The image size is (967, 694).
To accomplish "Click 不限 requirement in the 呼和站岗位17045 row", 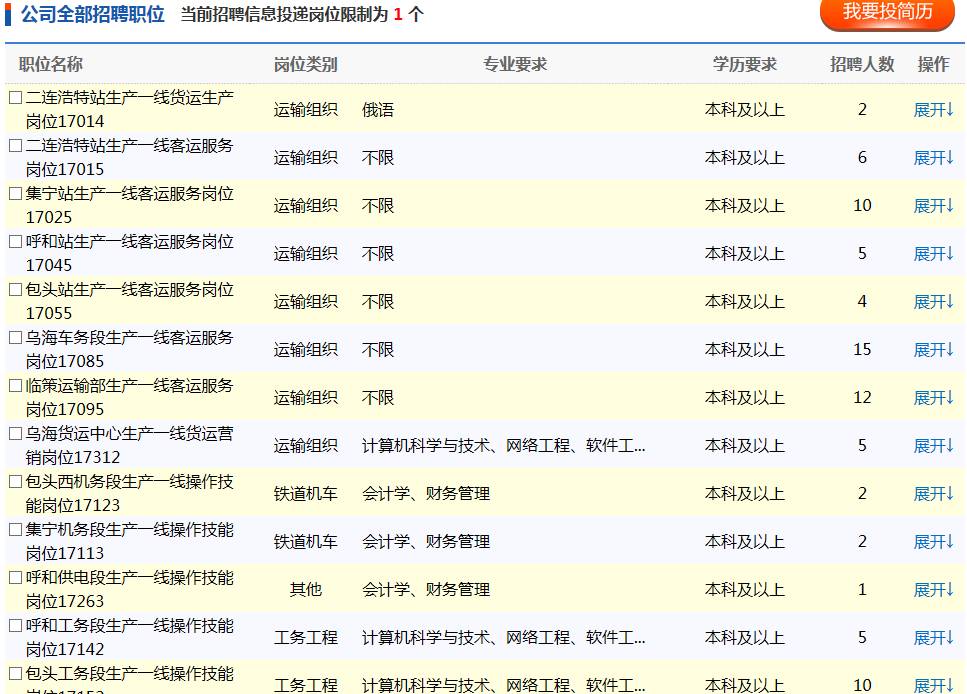I will pos(377,254).
